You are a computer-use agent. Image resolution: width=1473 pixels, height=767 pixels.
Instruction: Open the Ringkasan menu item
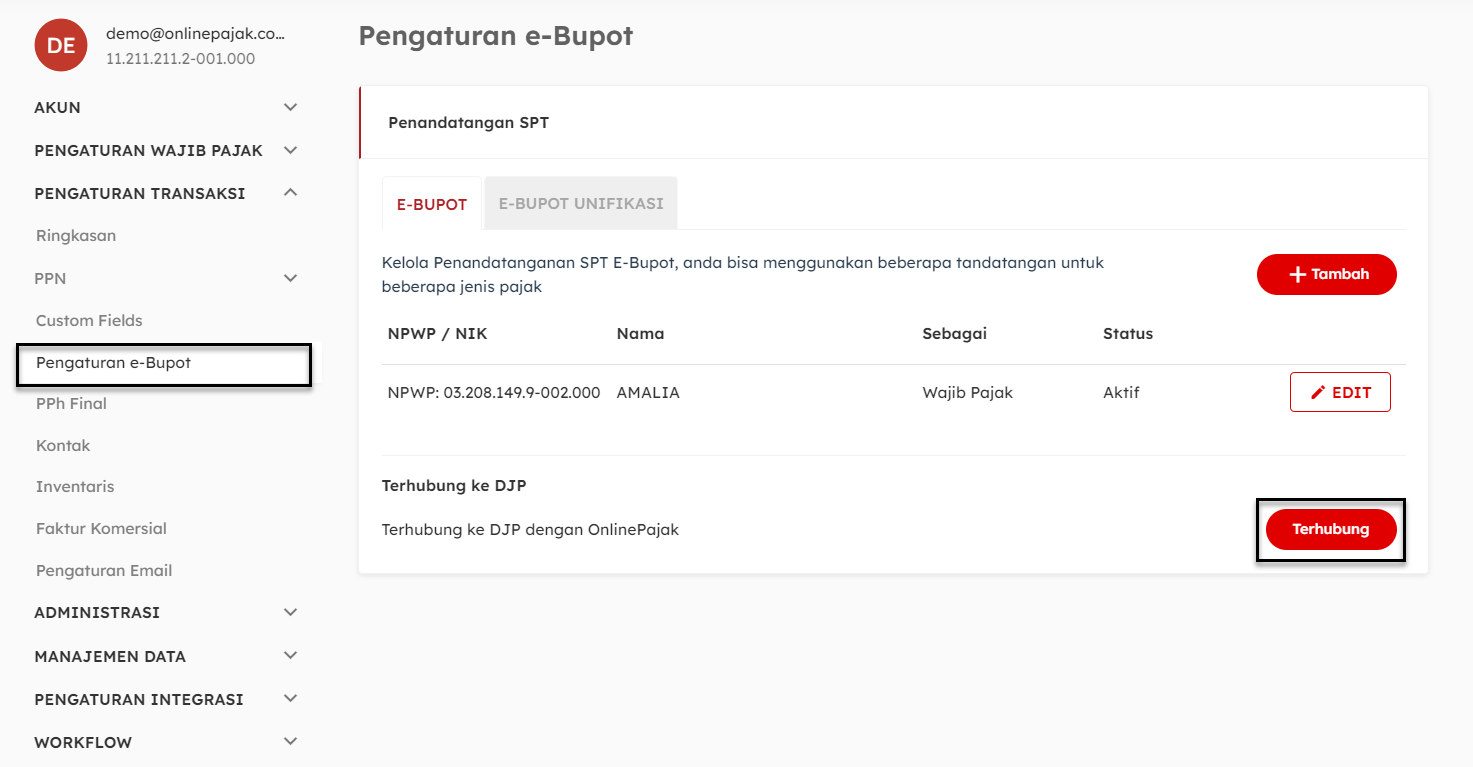(76, 236)
